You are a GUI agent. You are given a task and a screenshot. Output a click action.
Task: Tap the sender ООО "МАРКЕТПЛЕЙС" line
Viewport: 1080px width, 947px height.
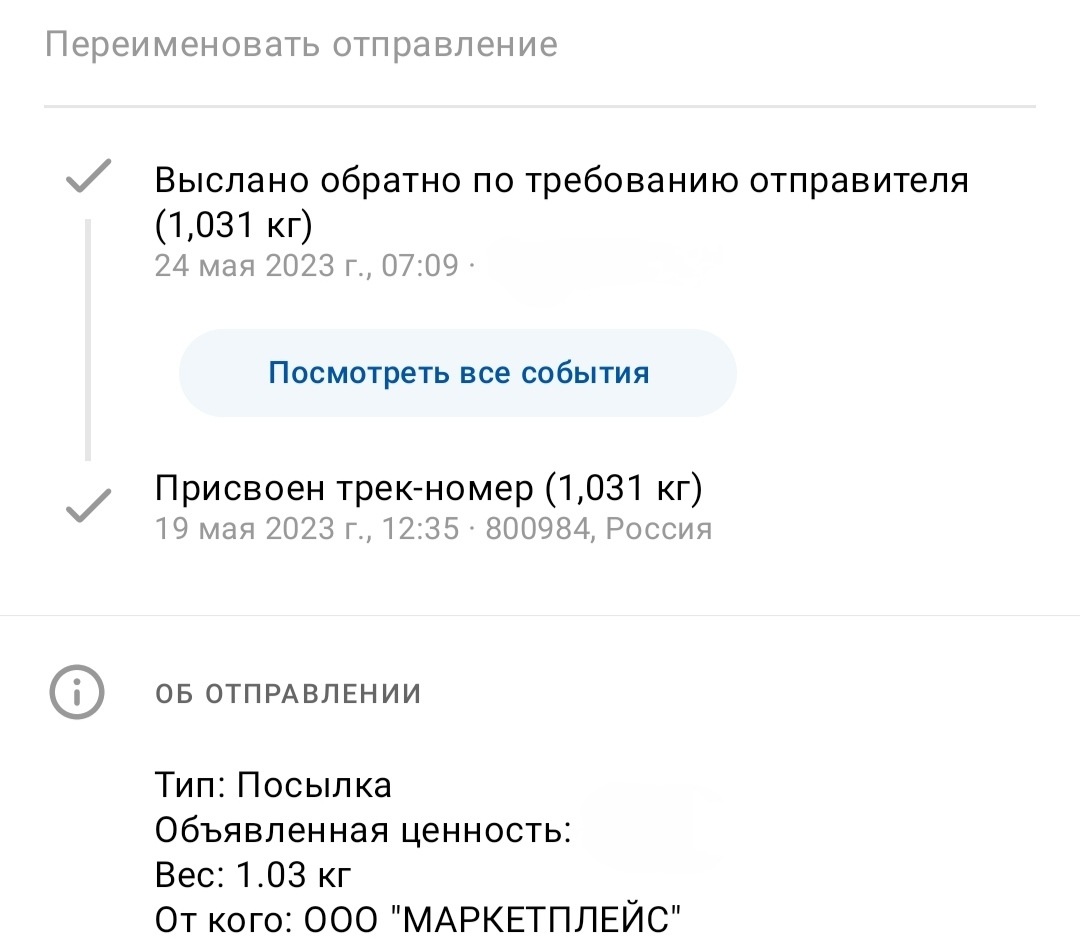[x=418, y=920]
